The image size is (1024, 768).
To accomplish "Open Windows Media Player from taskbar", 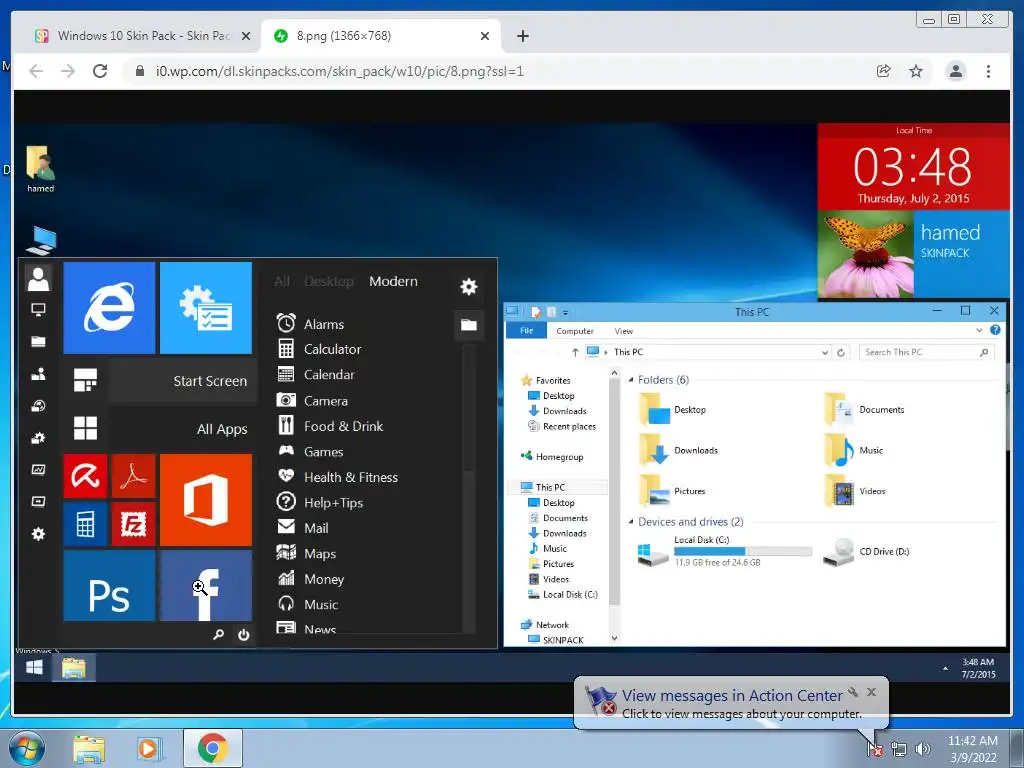I will (148, 748).
